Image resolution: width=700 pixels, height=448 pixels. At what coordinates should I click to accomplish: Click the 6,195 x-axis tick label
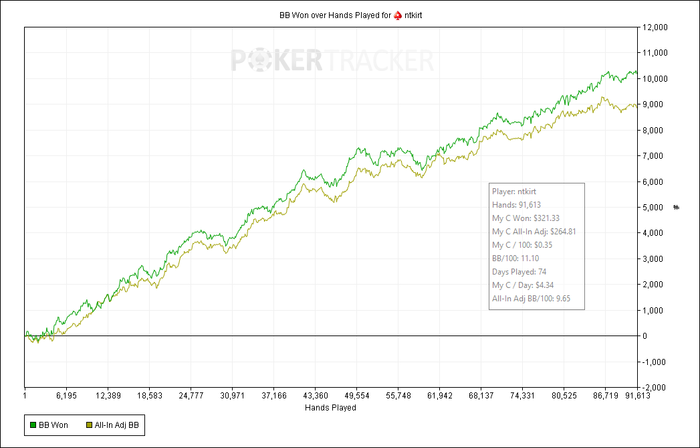coord(67,395)
